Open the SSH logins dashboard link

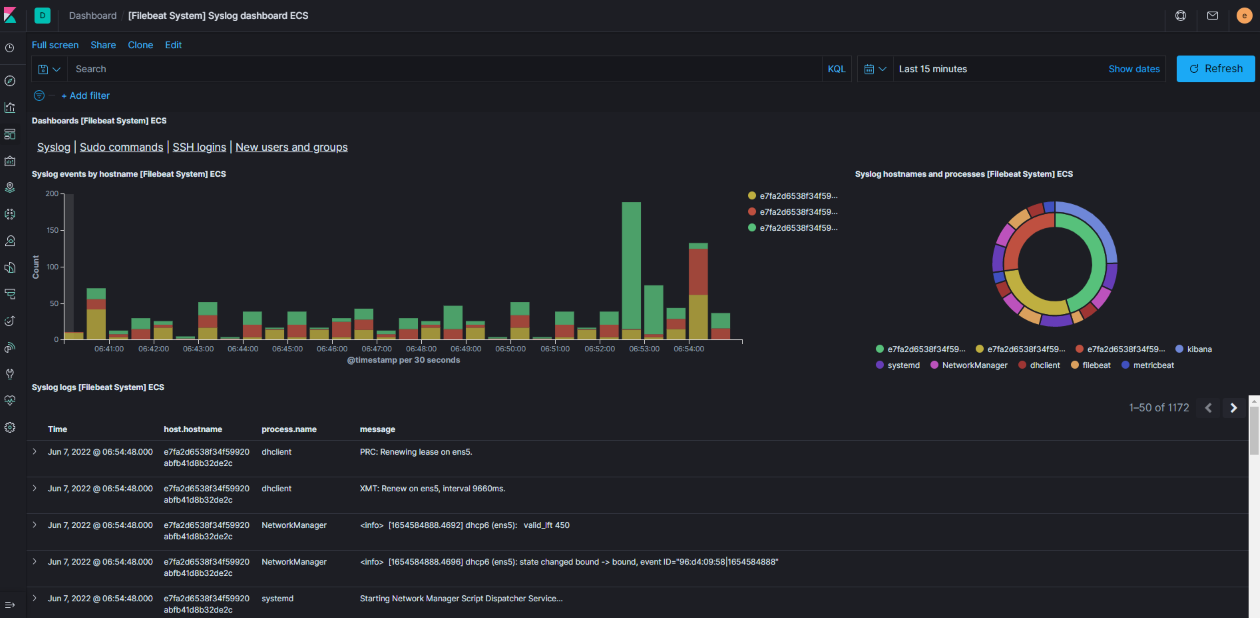coord(200,147)
